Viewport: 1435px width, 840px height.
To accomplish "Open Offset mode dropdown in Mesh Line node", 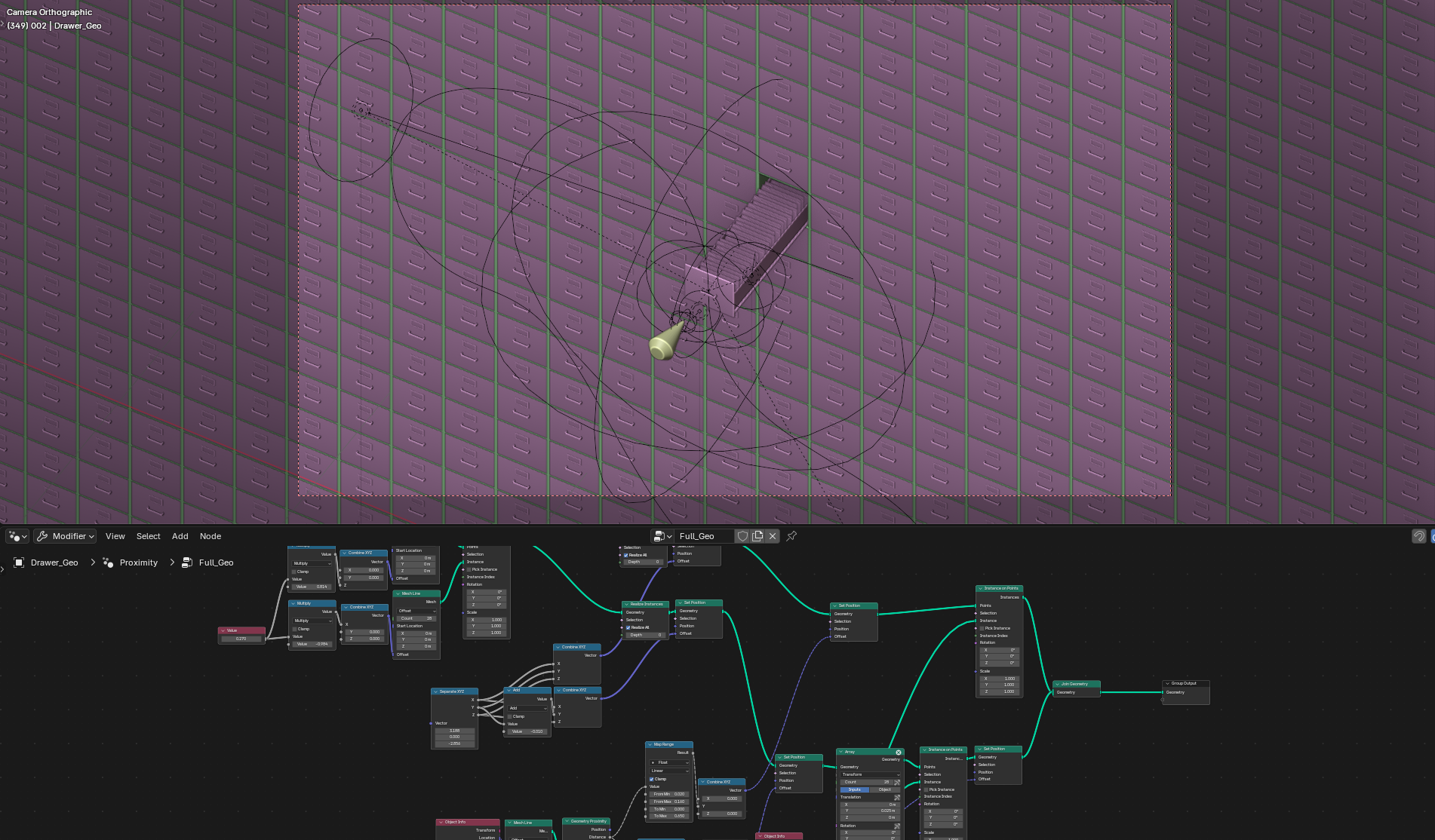I will click(416, 611).
